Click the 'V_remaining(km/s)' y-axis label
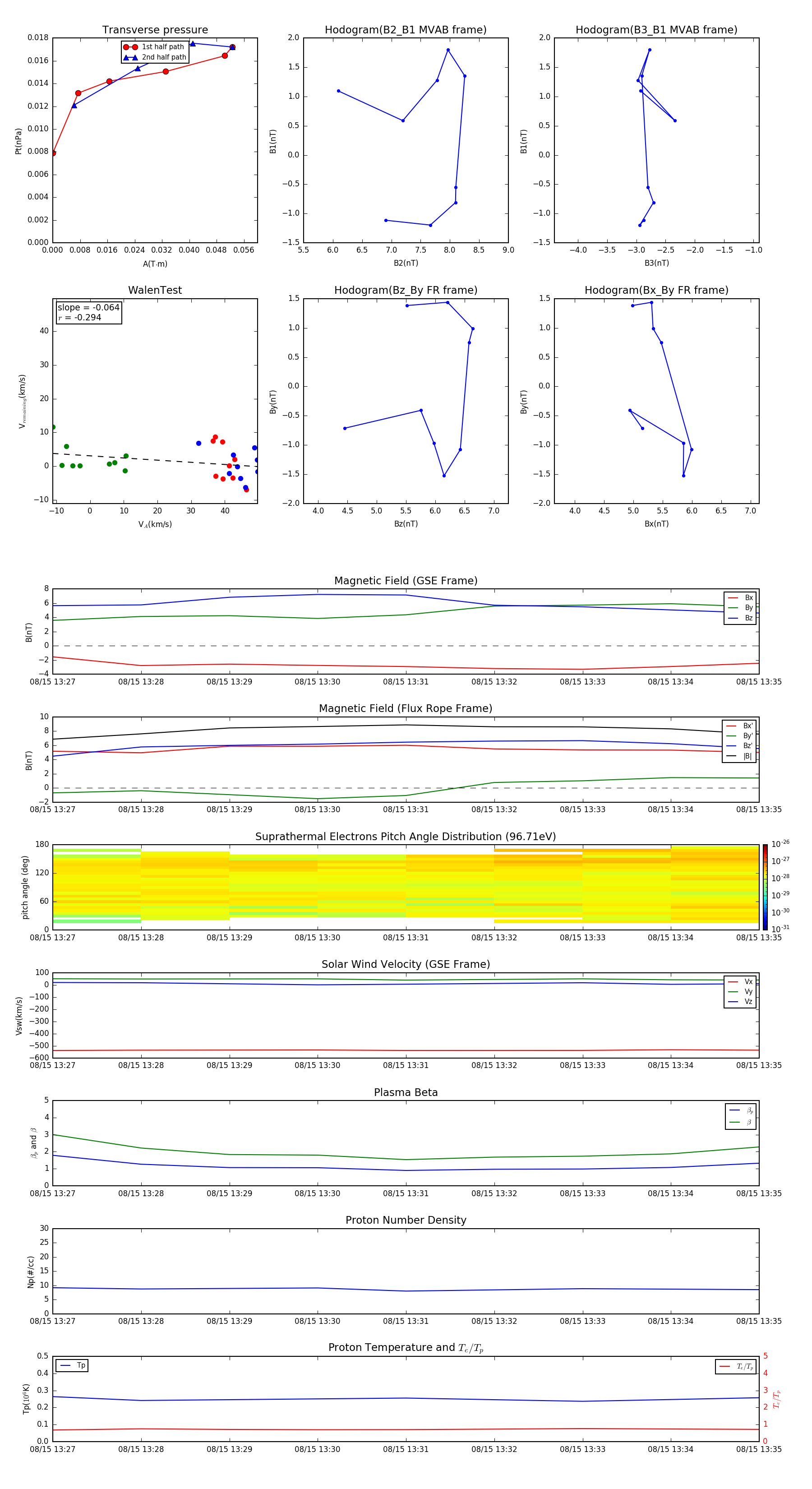Viewport: 812px width, 1489px height. pyautogui.click(x=22, y=401)
